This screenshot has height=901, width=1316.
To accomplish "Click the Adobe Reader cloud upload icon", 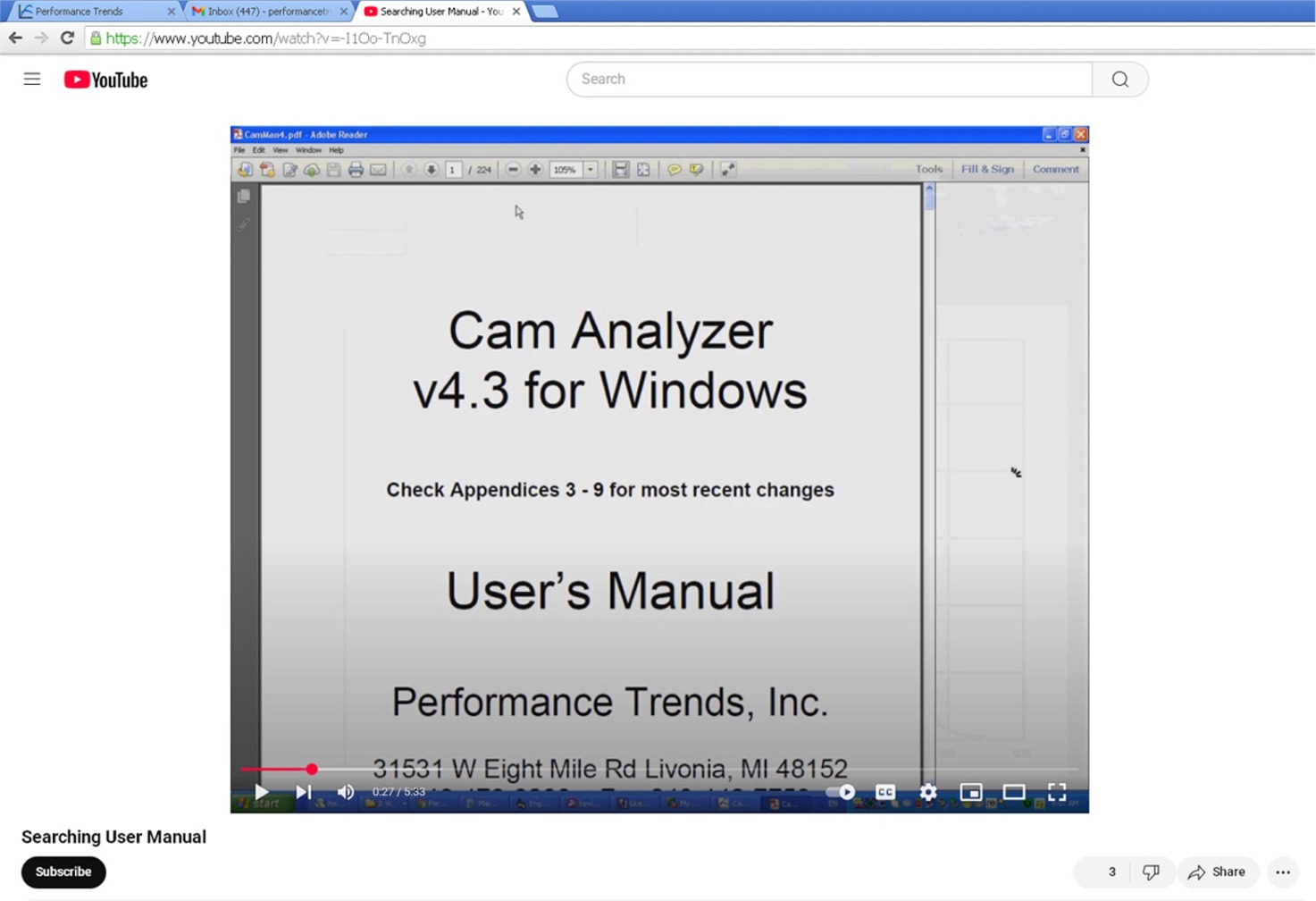I will pos(312,170).
